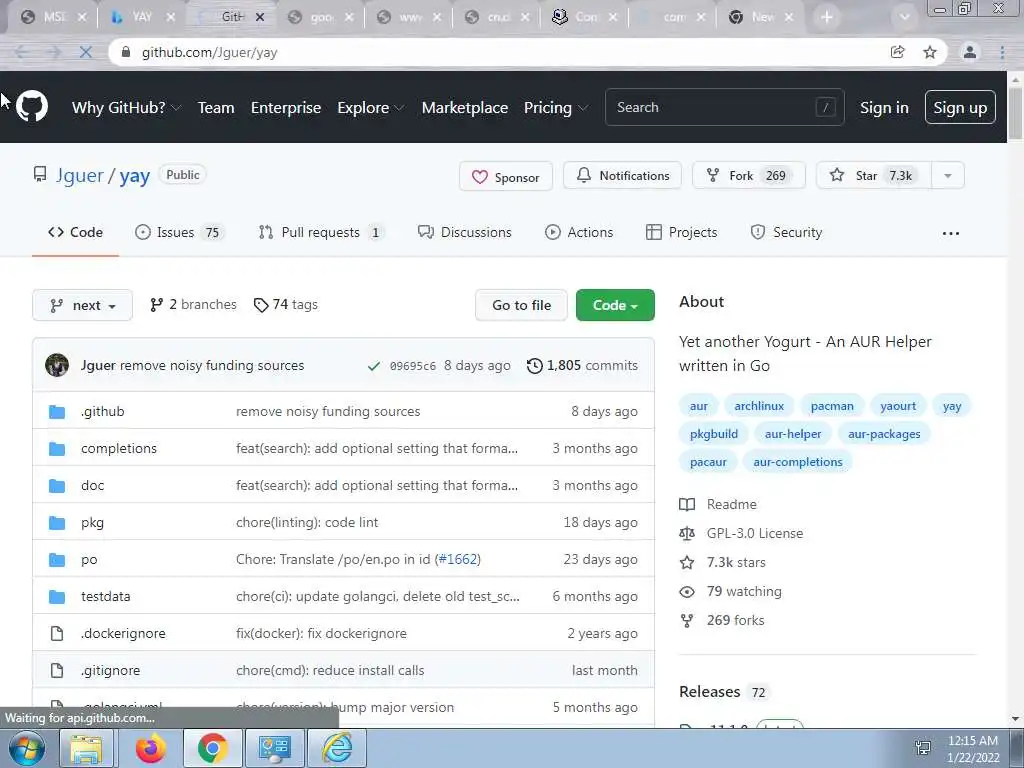Open the next branch selector dropdown
This screenshot has width=1024, height=768.
[82, 305]
